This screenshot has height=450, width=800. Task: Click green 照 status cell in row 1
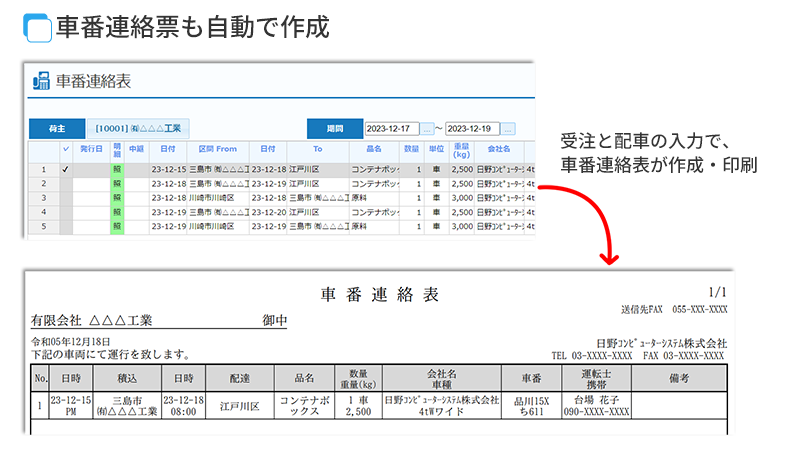click(116, 170)
